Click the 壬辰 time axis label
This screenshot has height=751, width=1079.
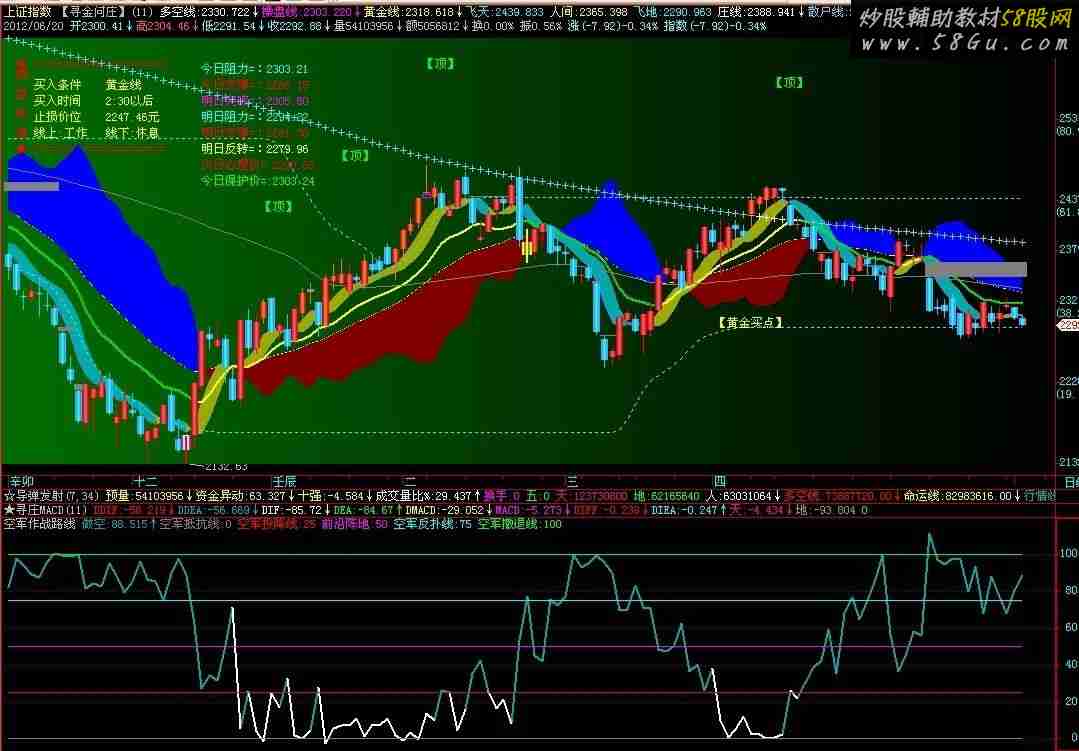[285, 481]
